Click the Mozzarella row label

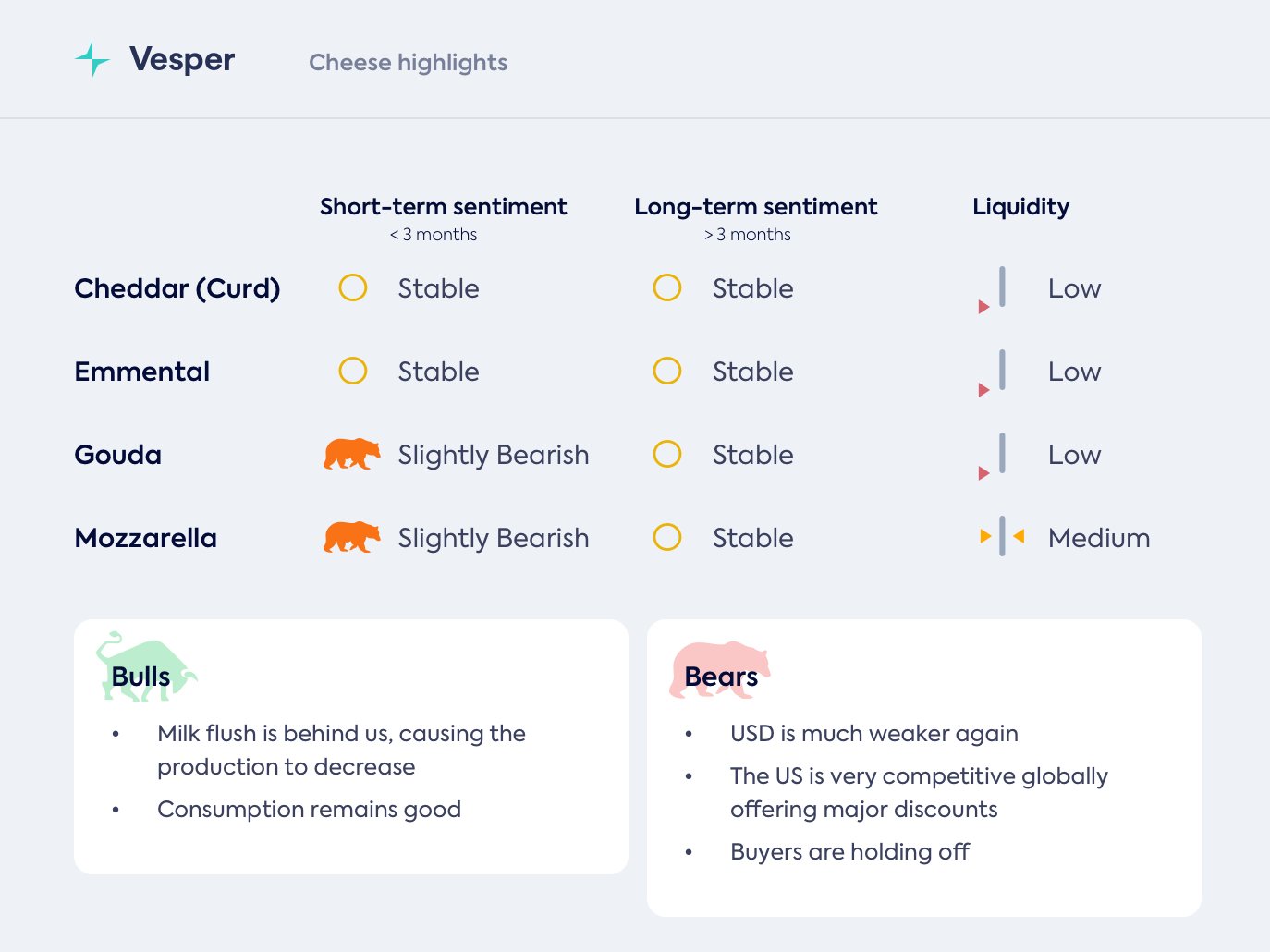(145, 538)
